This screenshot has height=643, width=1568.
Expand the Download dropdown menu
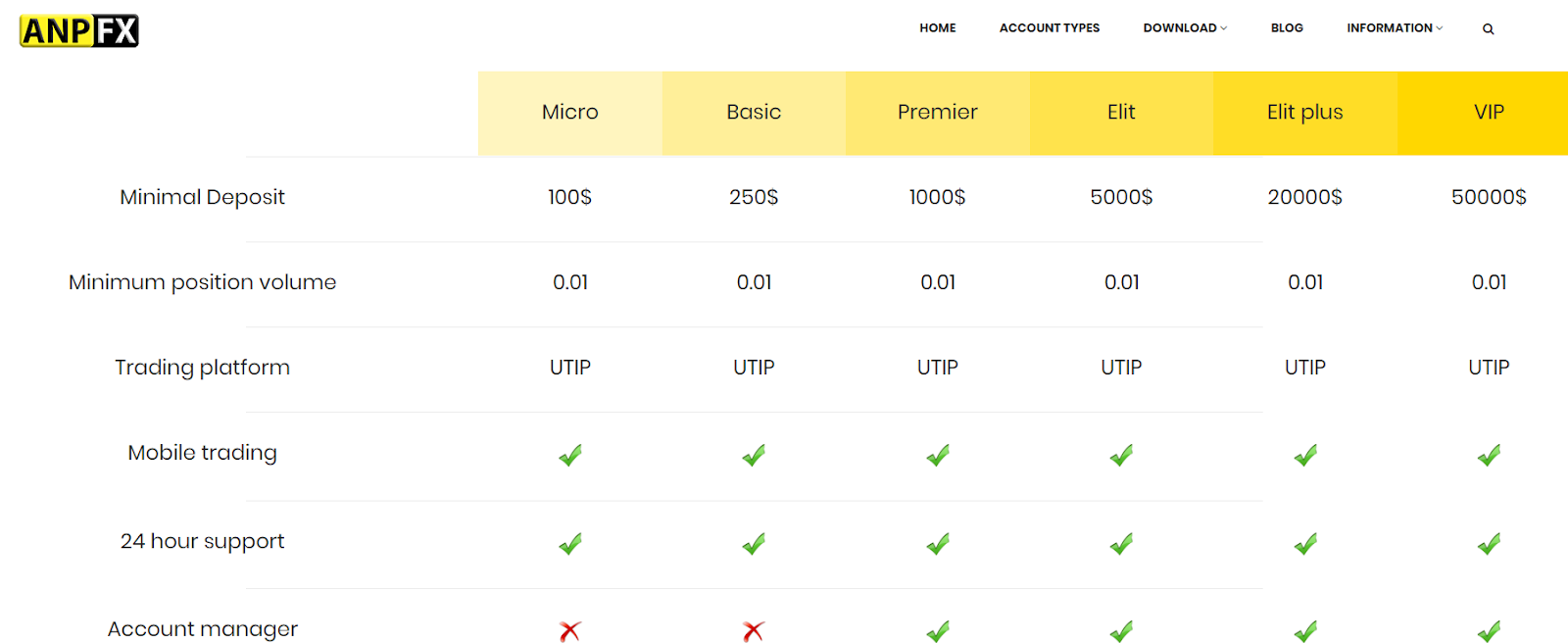pos(1185,28)
